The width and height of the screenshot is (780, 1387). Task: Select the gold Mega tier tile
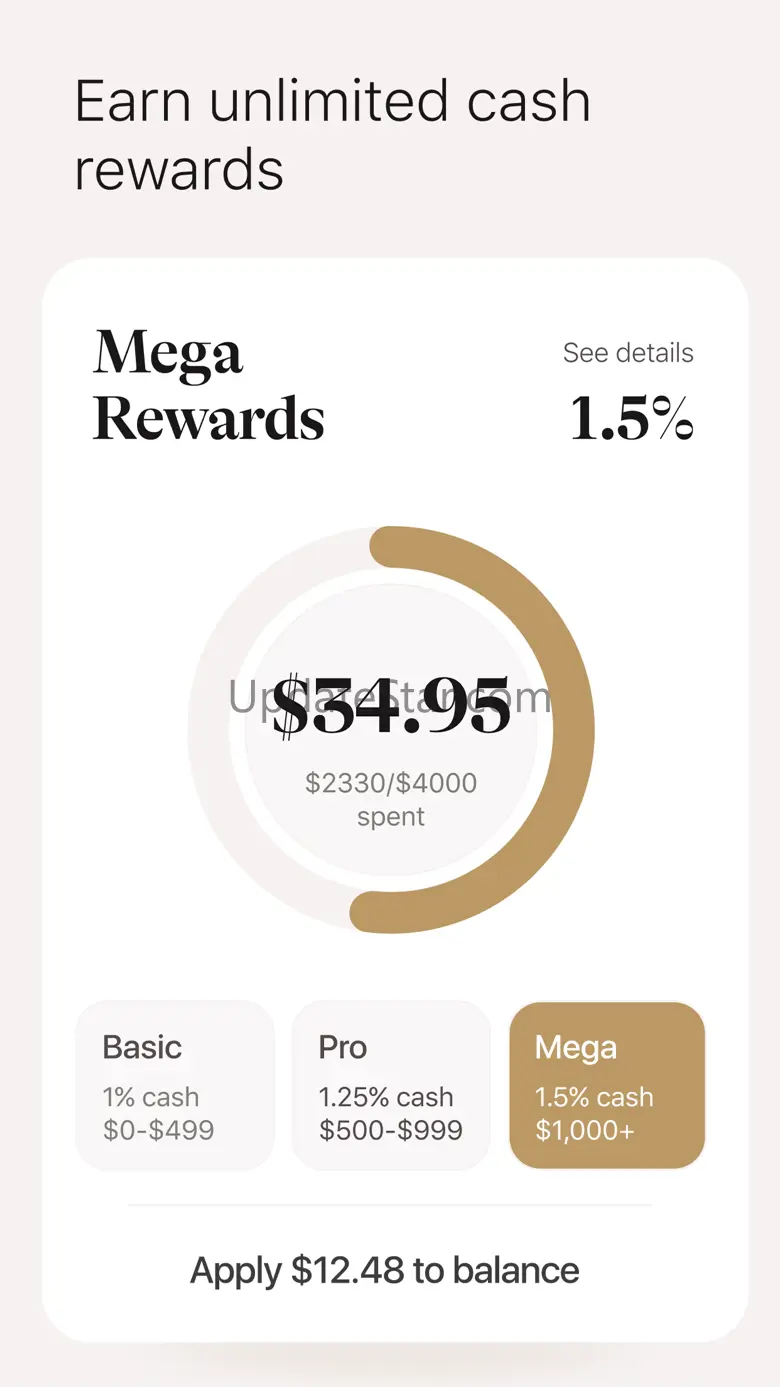click(607, 1085)
